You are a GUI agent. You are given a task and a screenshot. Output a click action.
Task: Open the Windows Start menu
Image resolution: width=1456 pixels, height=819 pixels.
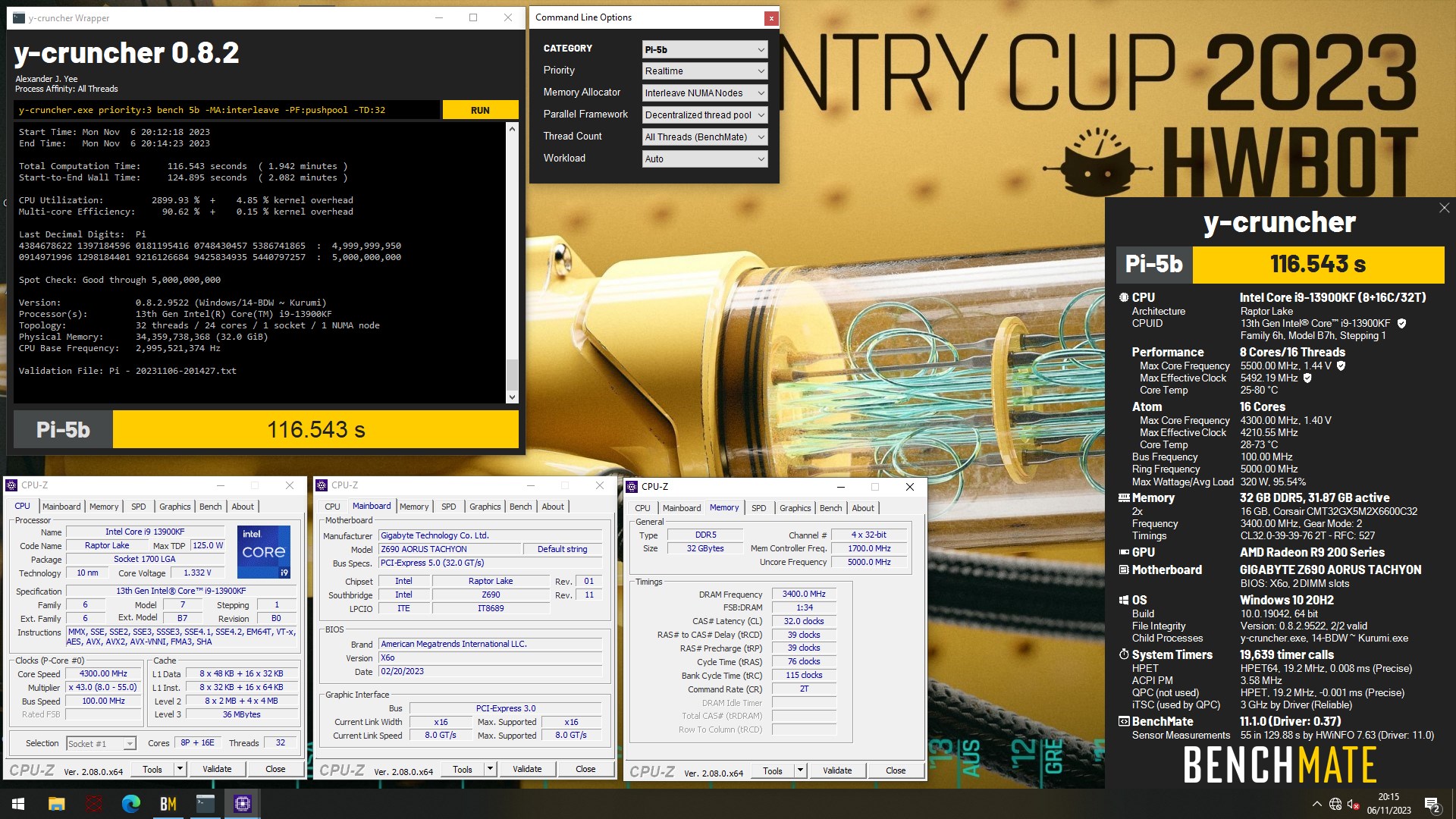[x=18, y=804]
